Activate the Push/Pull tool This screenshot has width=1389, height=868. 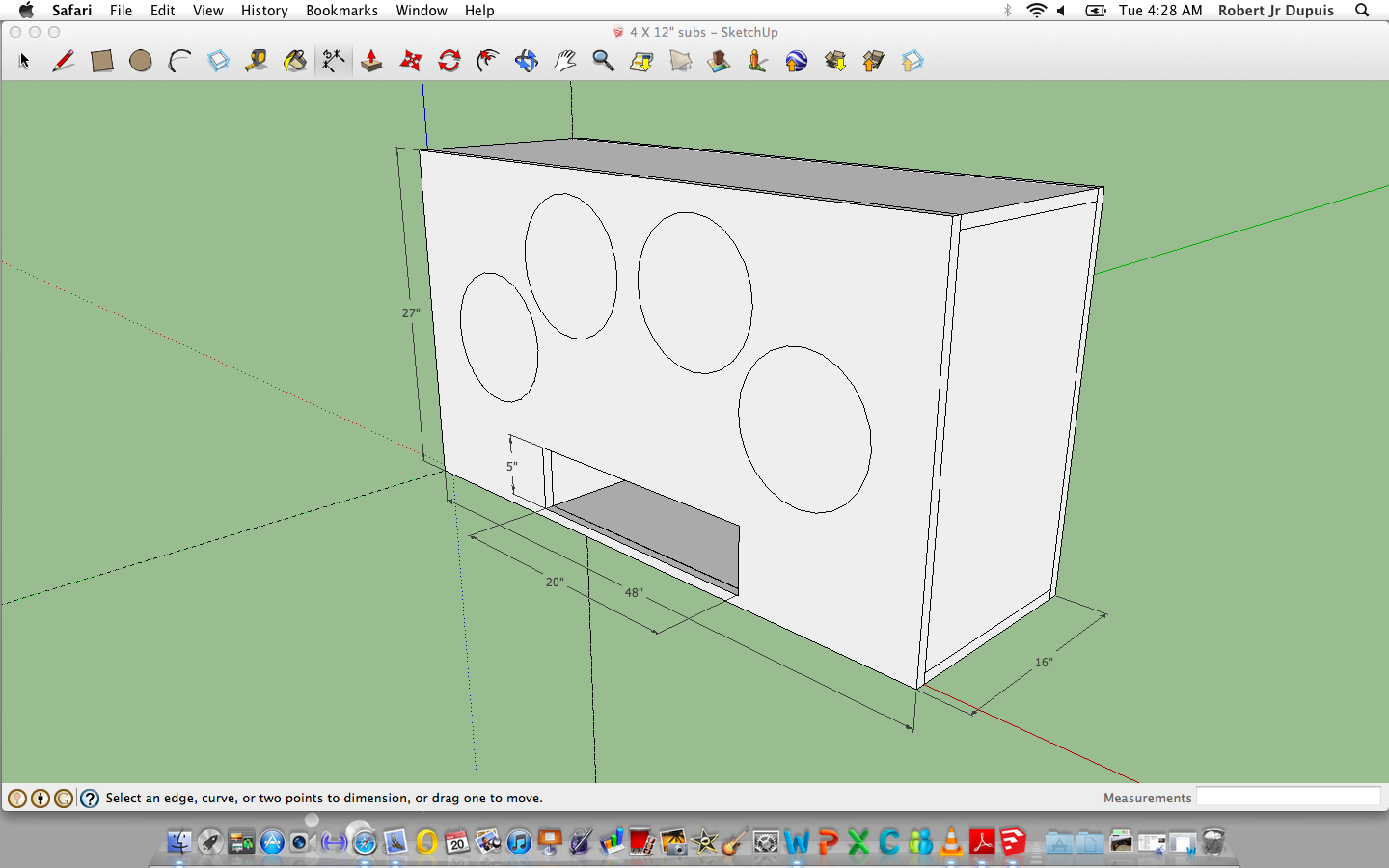(x=371, y=61)
